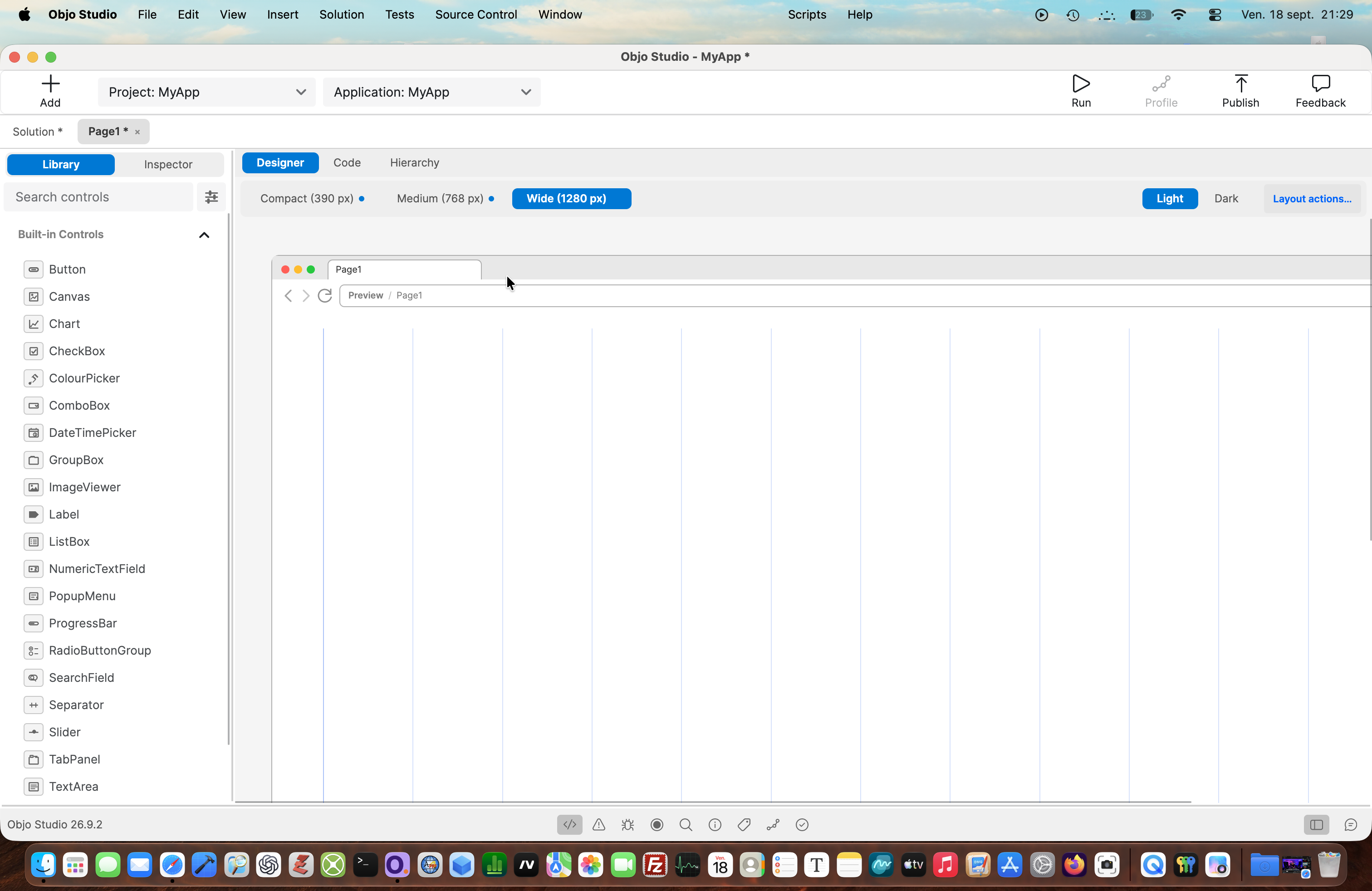Switch preview to Light theme

click(1170, 198)
